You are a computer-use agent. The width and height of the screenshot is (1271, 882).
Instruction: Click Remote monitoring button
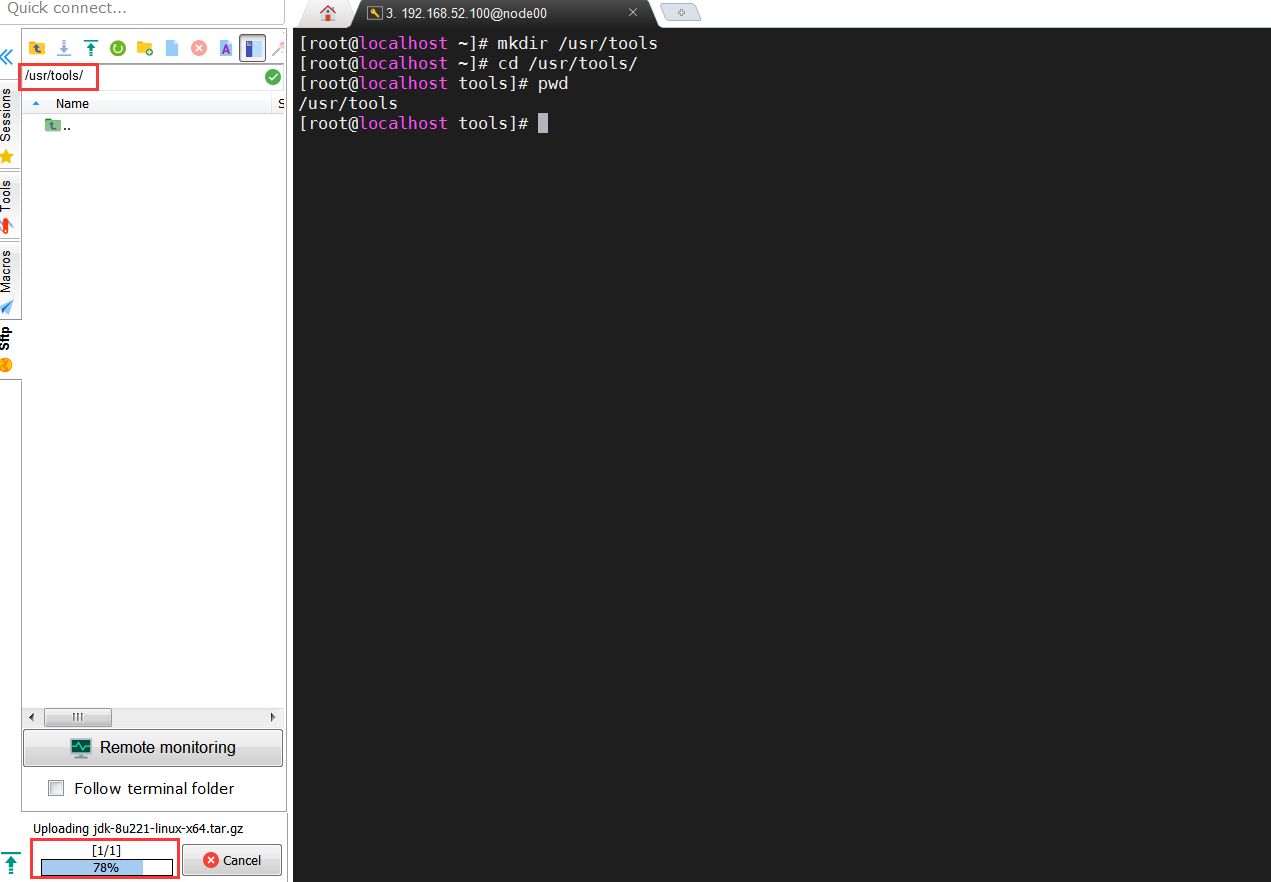pos(153,747)
